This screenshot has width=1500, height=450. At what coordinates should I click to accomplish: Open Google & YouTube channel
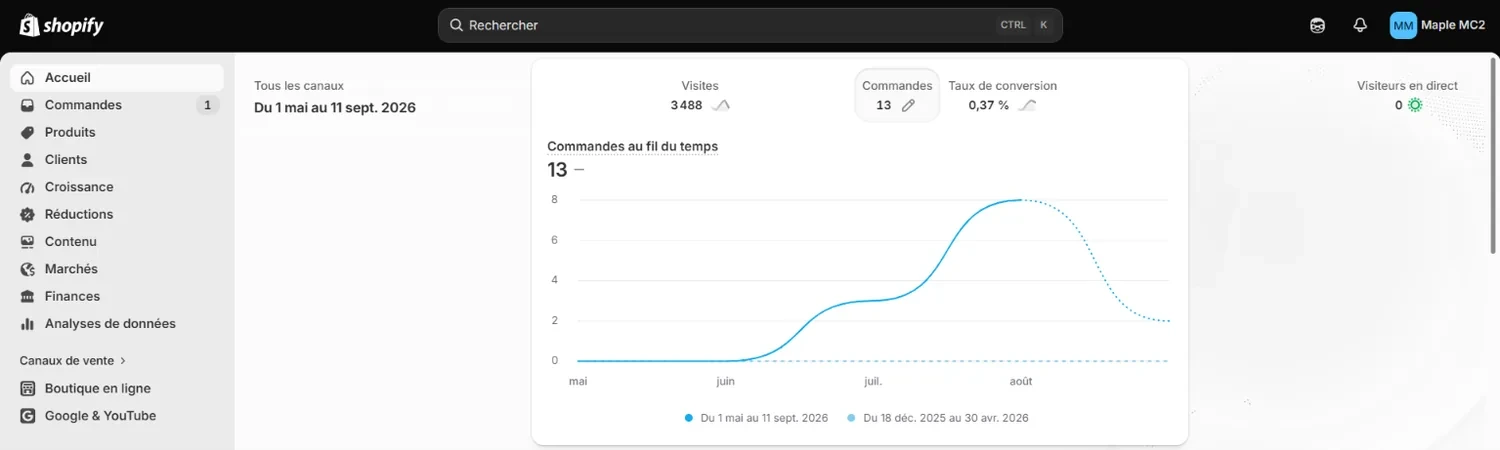(x=117, y=416)
